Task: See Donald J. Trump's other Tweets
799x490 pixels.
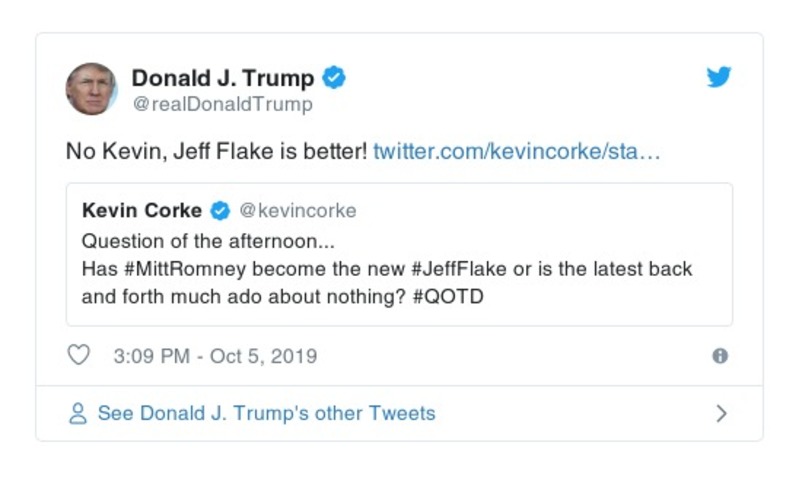Action: 266,413
